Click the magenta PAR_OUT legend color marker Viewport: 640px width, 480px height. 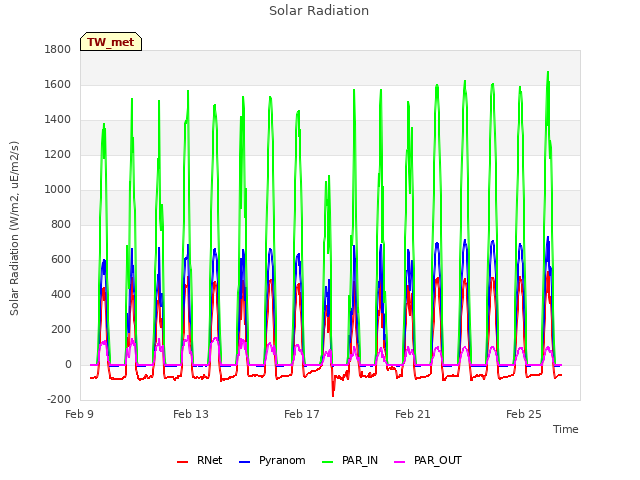tap(400, 462)
